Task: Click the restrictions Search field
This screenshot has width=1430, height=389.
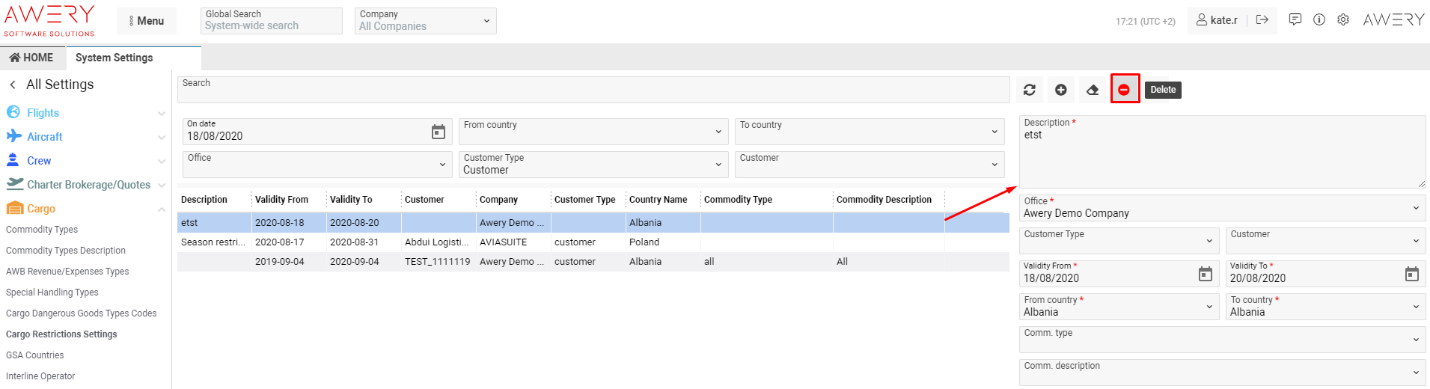Action: [x=593, y=89]
